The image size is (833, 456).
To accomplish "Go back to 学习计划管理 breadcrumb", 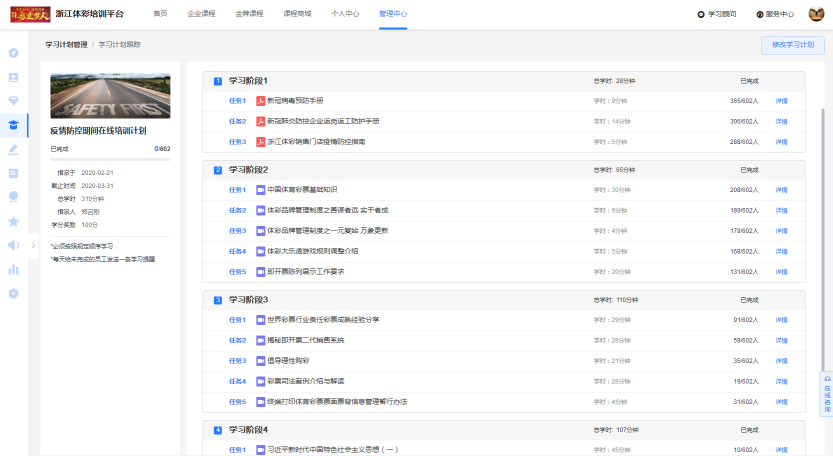I will click(x=66, y=45).
